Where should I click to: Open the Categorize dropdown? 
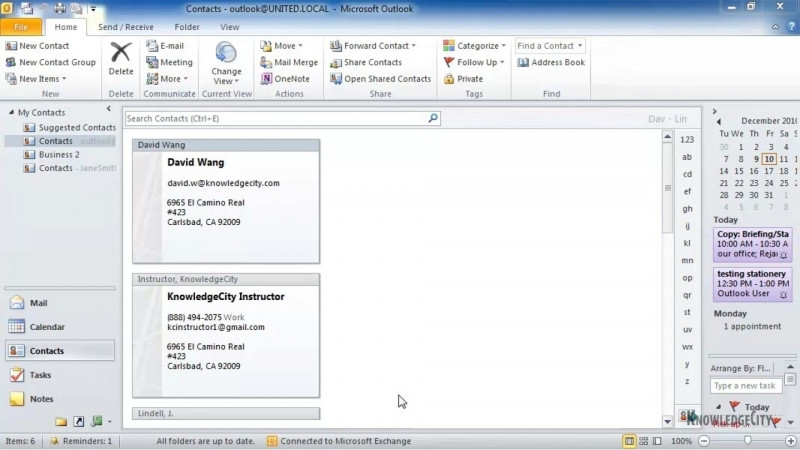click(x=474, y=46)
